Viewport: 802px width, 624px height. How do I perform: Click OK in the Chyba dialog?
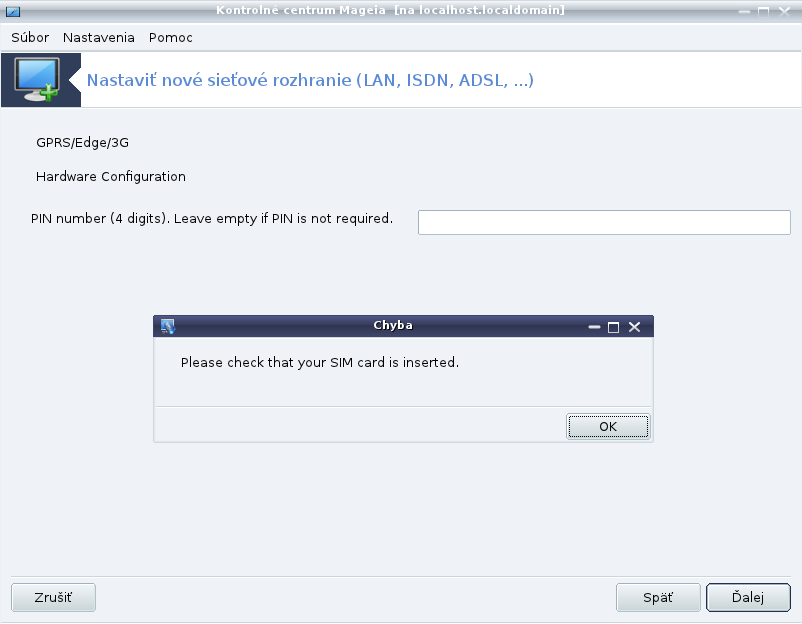coord(608,427)
